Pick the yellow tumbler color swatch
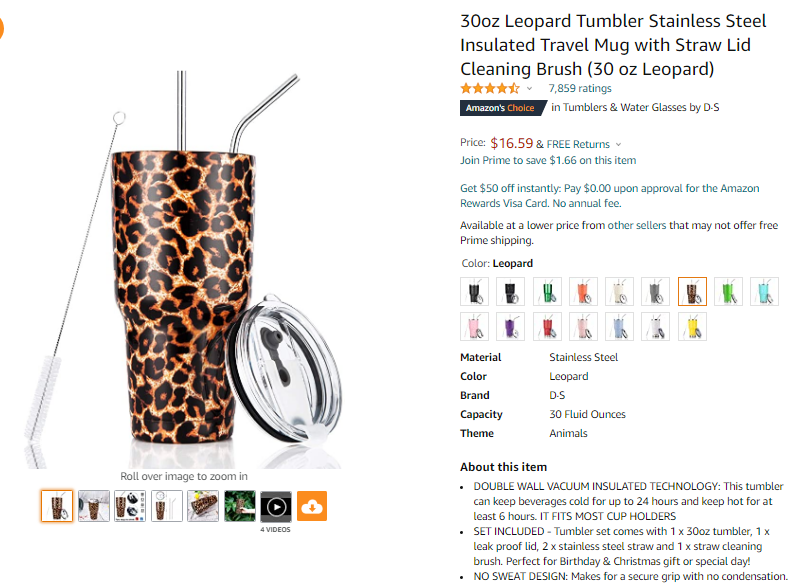Image resolution: width=796 pixels, height=585 pixels. pos(692,326)
